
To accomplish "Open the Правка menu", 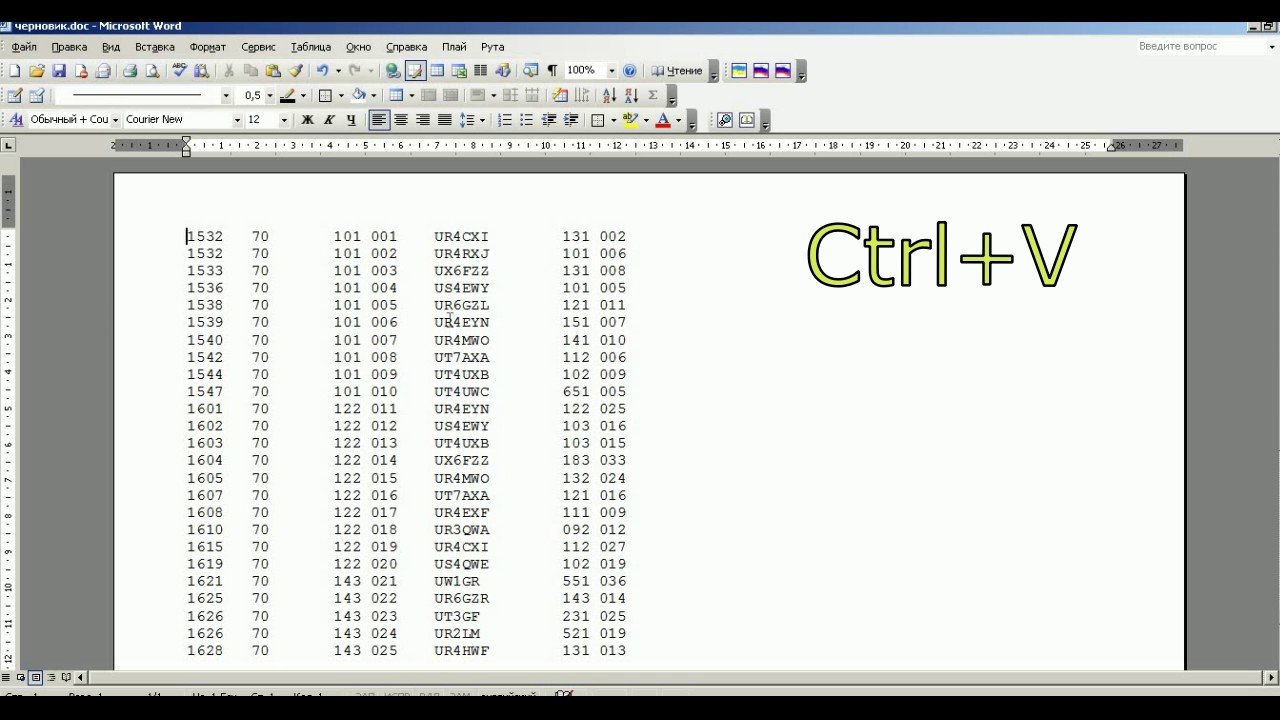I will click(69, 47).
